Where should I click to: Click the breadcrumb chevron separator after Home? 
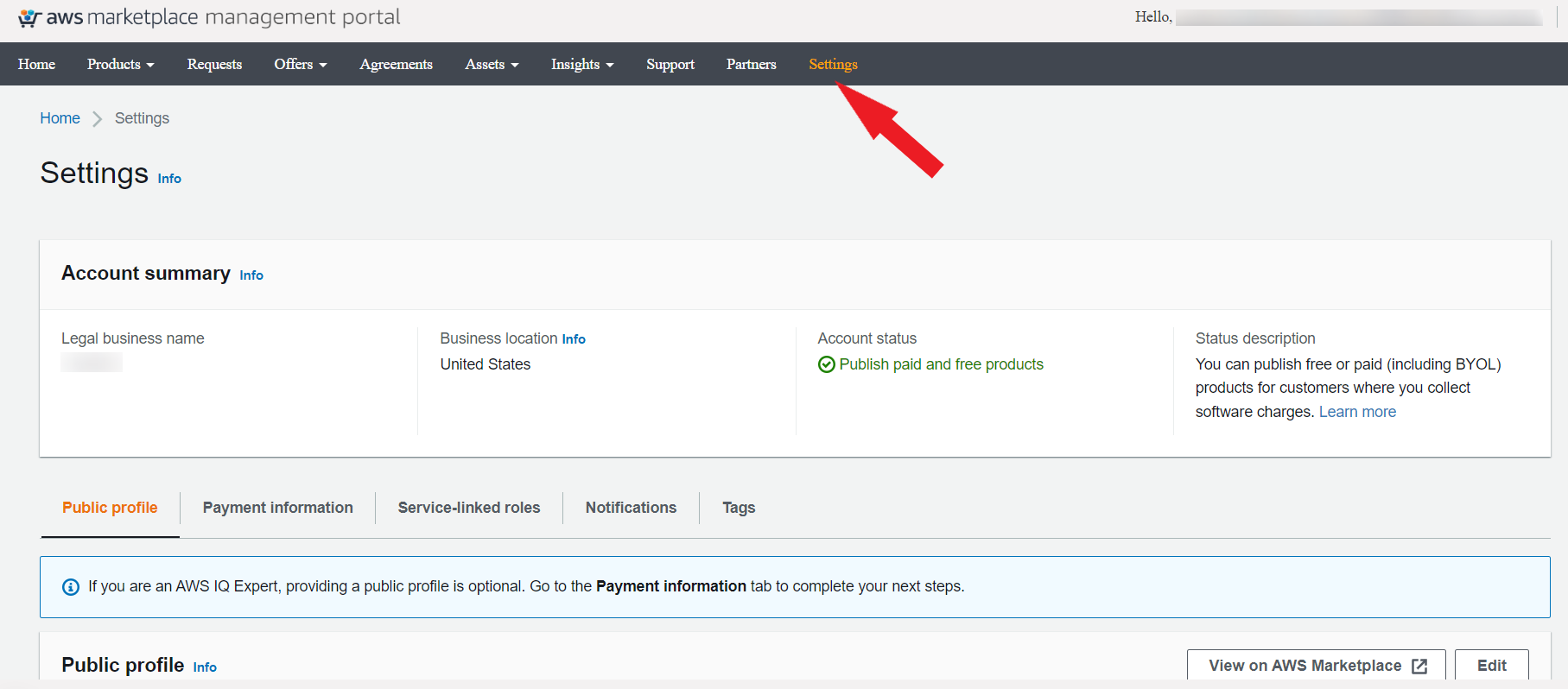(97, 119)
